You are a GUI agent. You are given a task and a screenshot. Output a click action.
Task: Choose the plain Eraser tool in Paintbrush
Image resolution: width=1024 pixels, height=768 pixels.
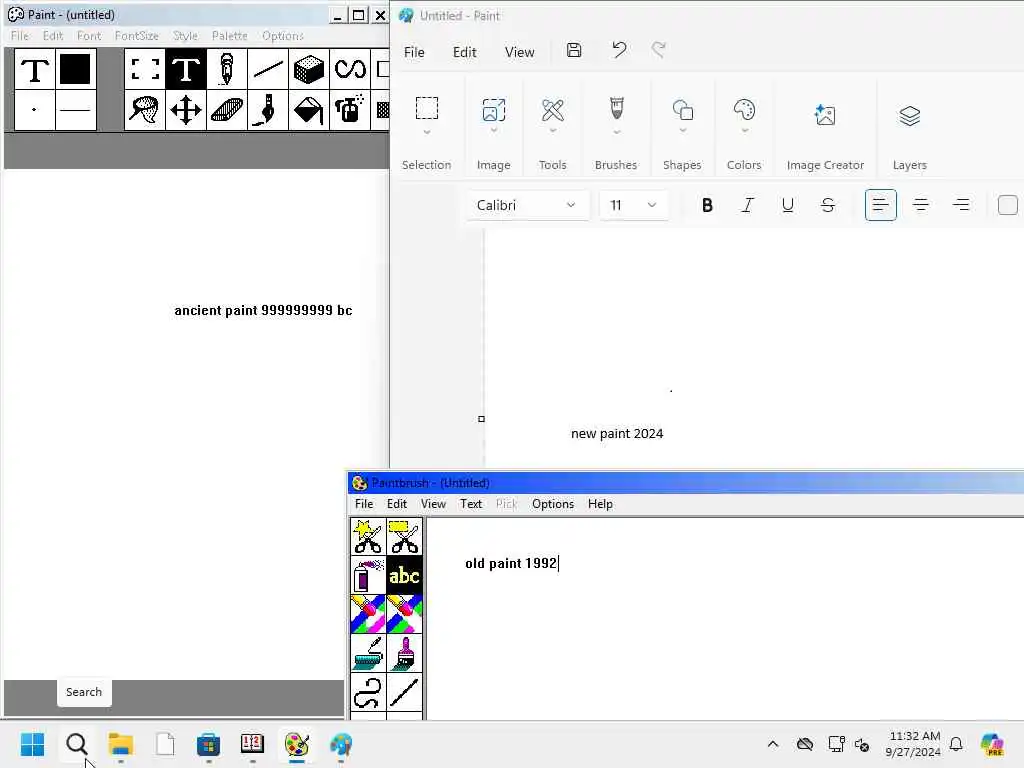click(x=405, y=614)
